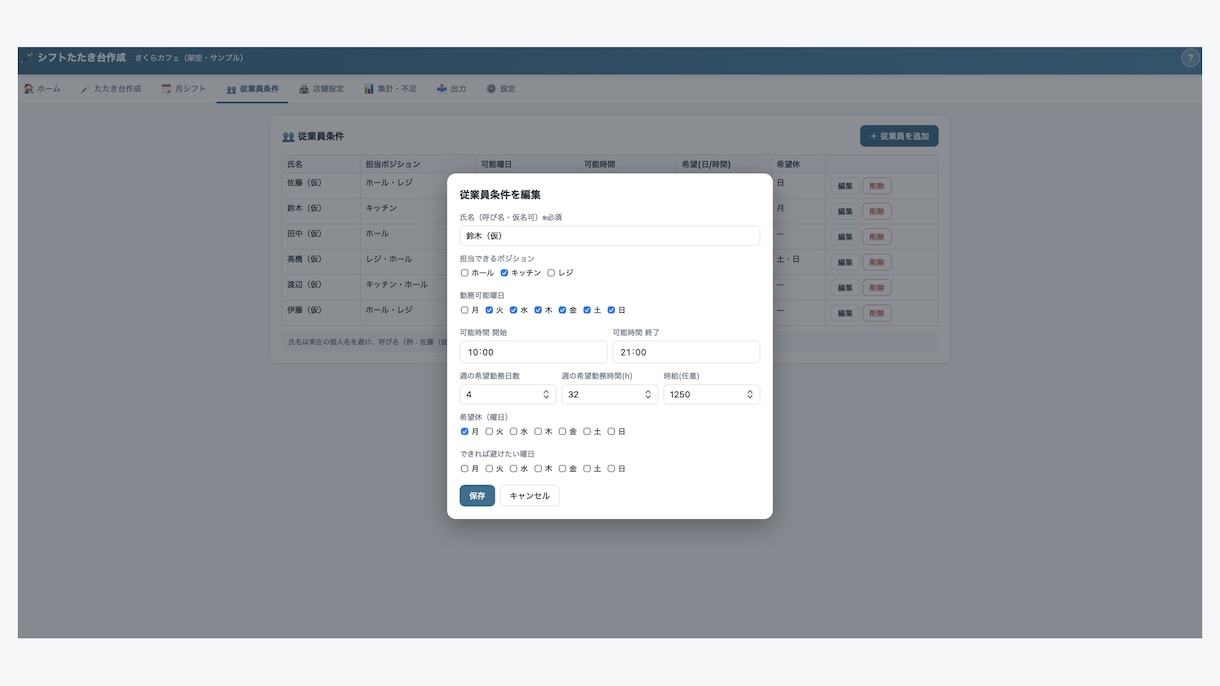The height and width of the screenshot is (686, 1220).
Task: Open the 店舗設定 tab
Action: tap(322, 89)
